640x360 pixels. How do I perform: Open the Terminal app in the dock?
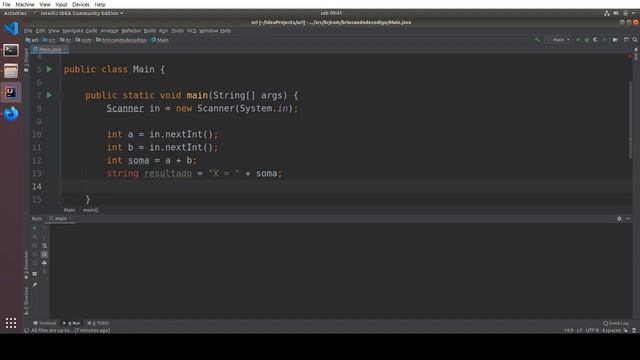(x=11, y=50)
